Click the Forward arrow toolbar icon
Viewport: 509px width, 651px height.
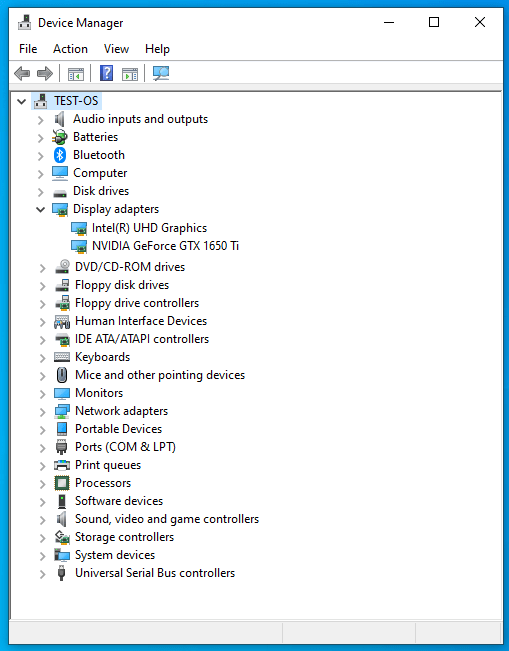[x=45, y=73]
